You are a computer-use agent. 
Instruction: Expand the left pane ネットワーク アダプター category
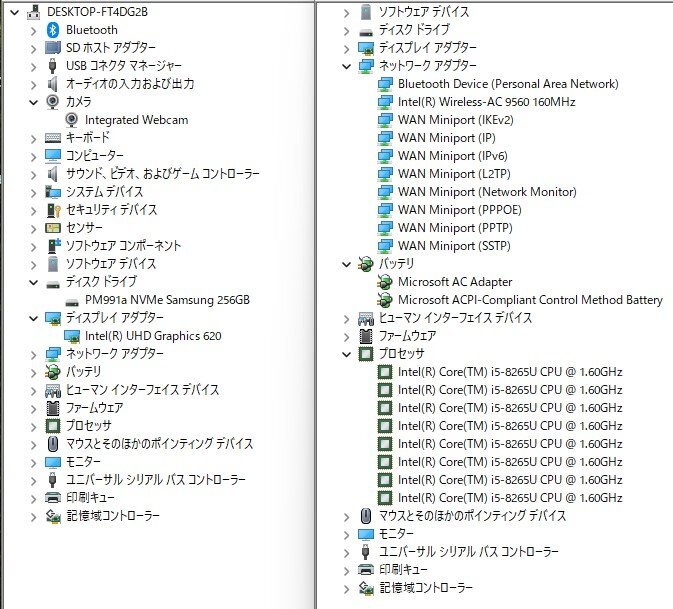[x=33, y=354]
